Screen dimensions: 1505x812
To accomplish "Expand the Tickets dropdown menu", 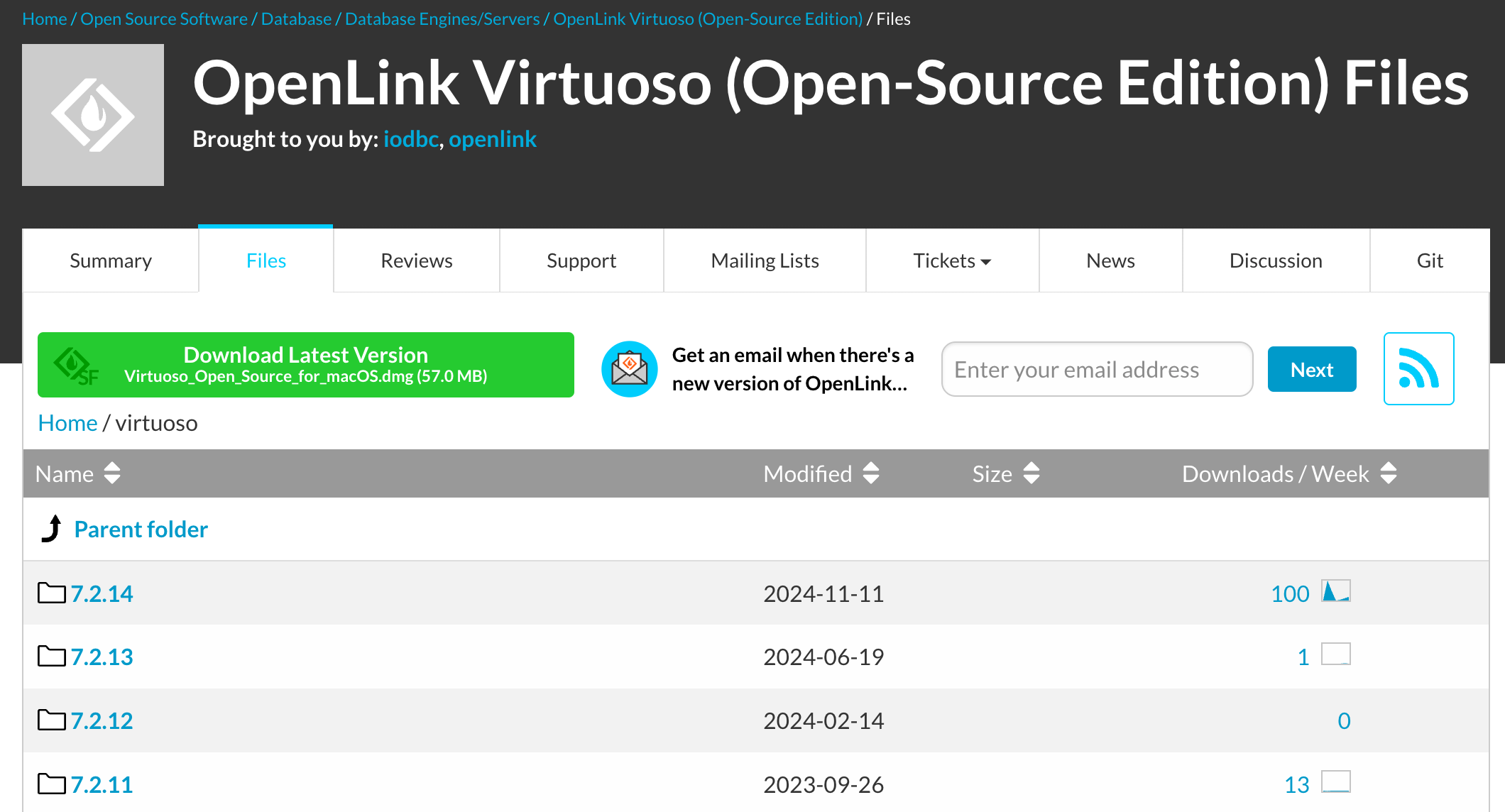I will [x=951, y=260].
